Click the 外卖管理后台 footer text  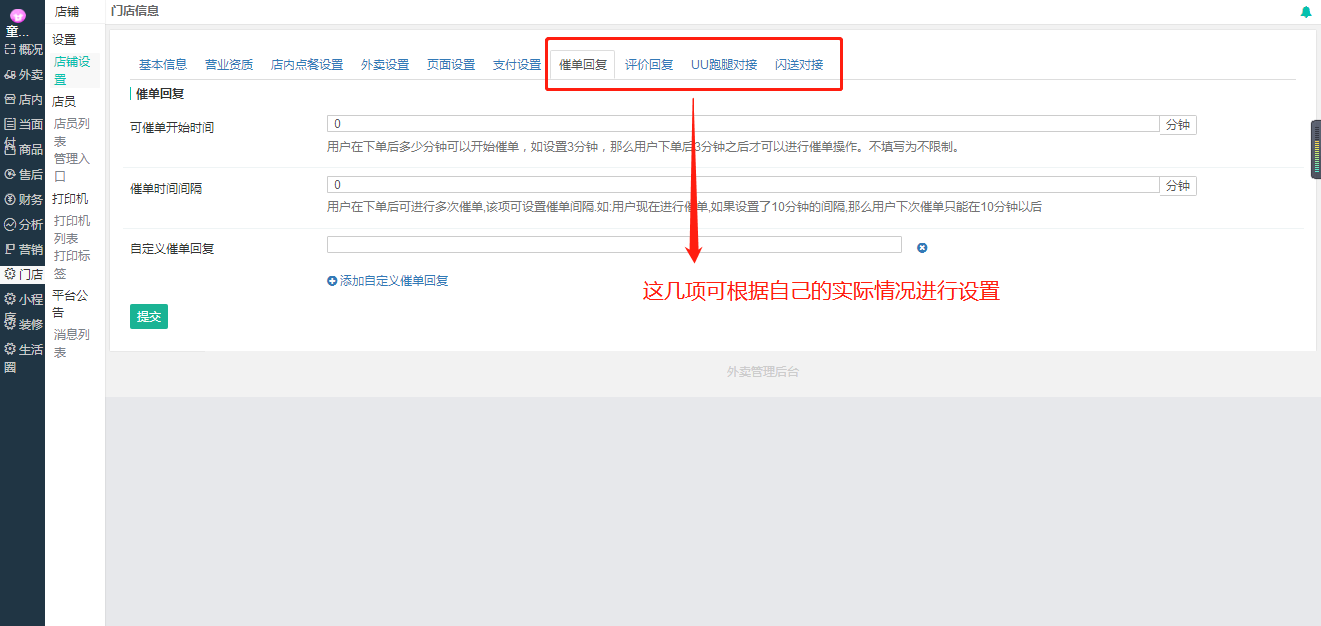pos(763,372)
